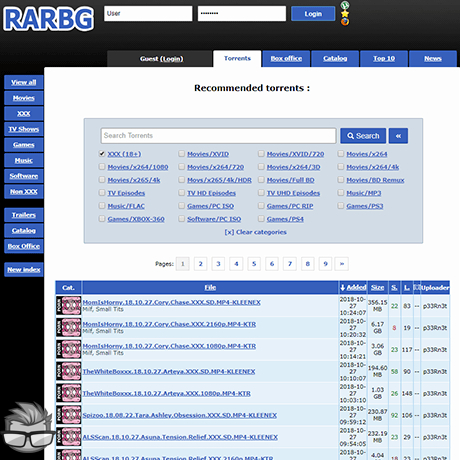Click the Search button with magnifier
The width and height of the screenshot is (460, 460).
[x=363, y=136]
